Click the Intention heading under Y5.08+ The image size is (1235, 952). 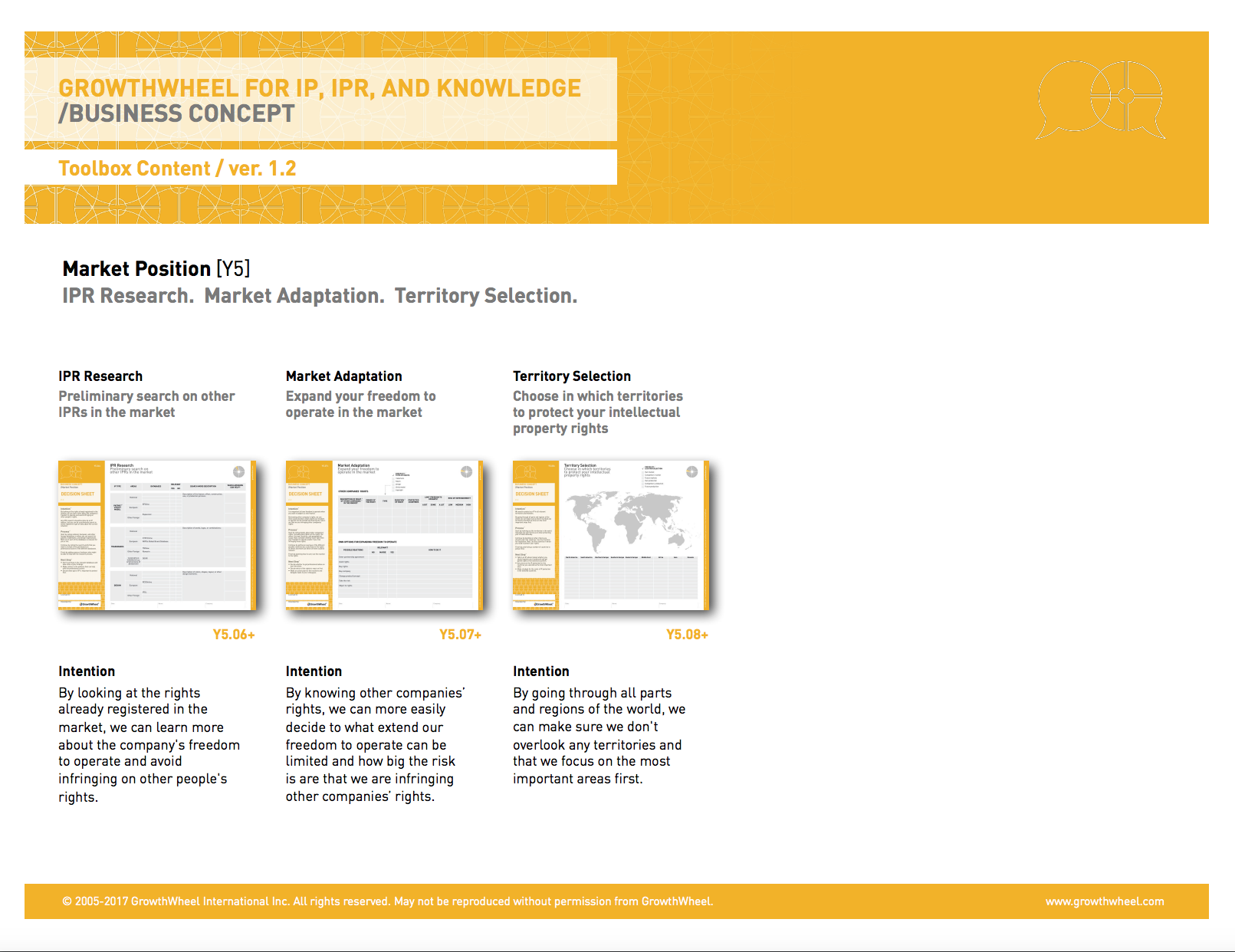pos(541,671)
